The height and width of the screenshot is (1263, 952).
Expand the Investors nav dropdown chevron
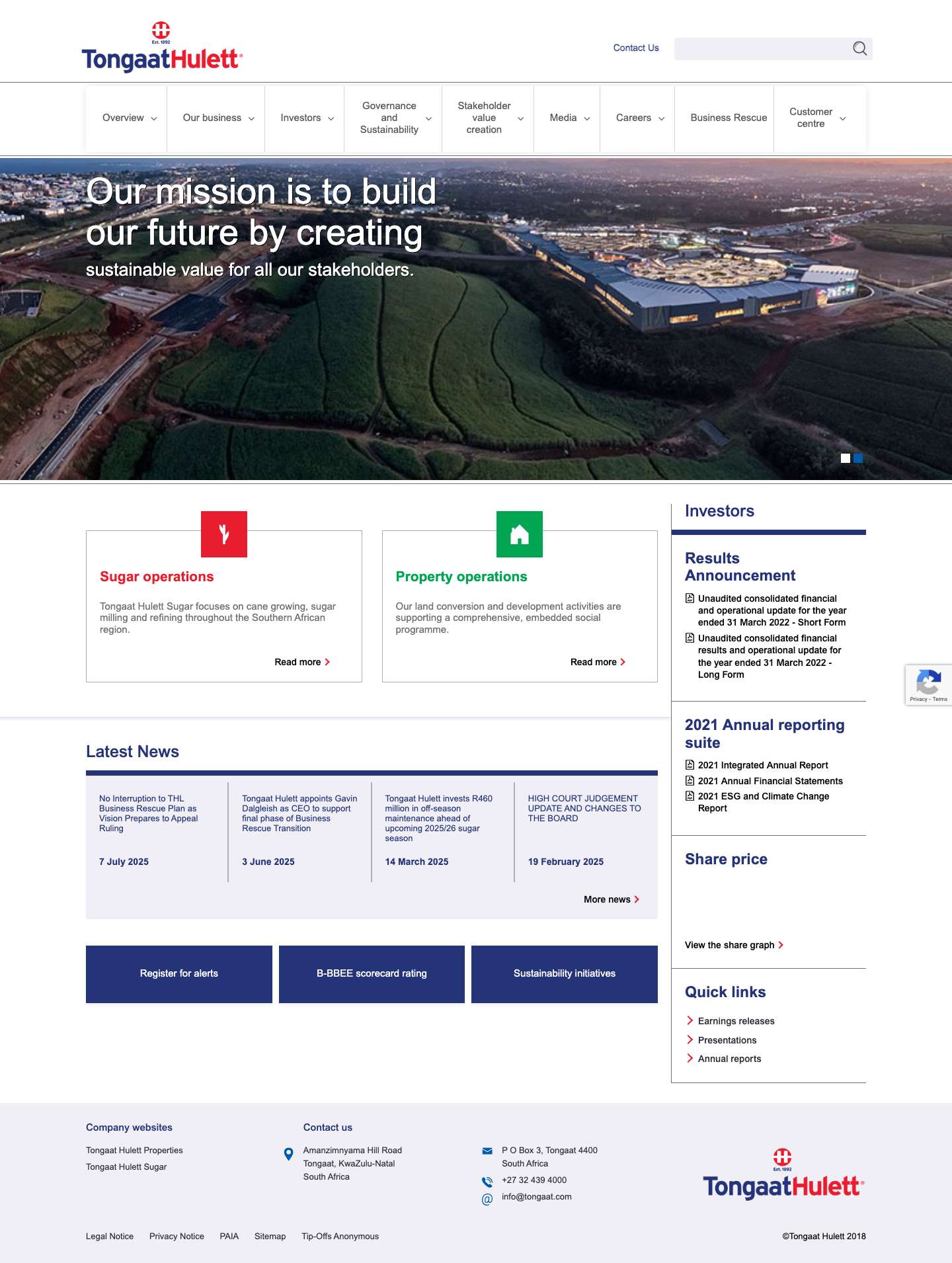331,118
